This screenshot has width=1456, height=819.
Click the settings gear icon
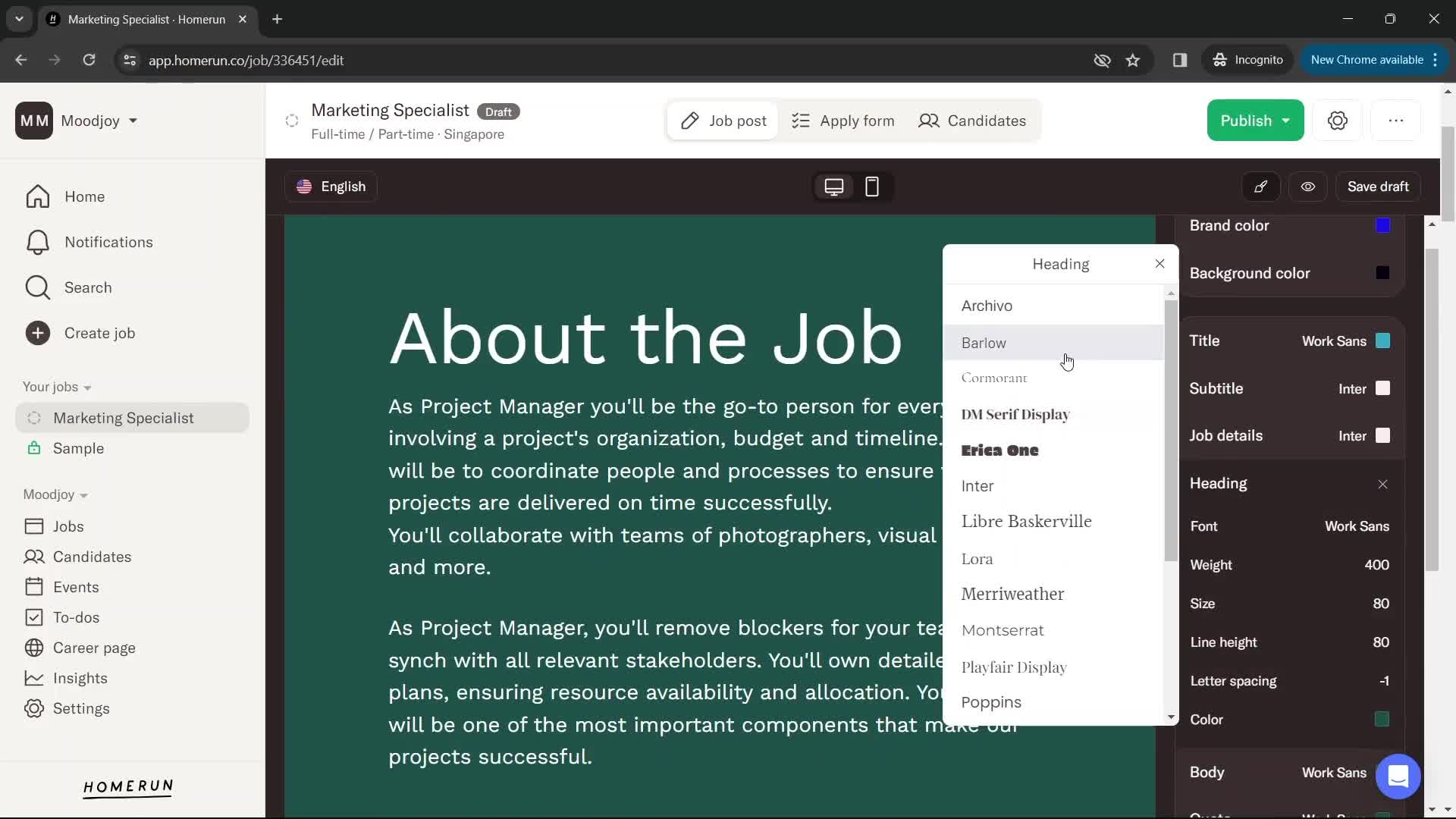1338,120
